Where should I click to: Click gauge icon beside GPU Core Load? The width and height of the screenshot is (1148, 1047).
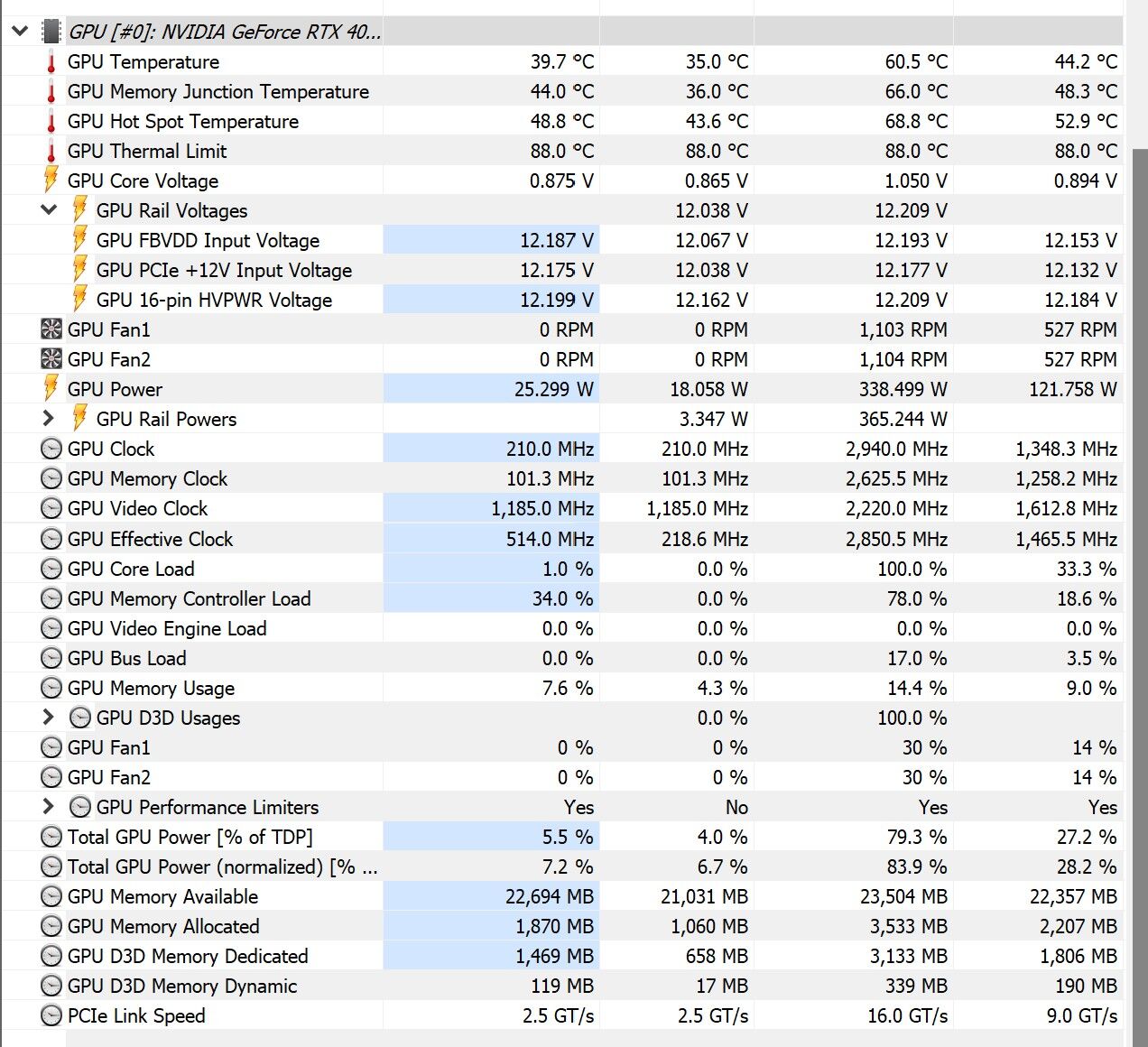(x=51, y=569)
